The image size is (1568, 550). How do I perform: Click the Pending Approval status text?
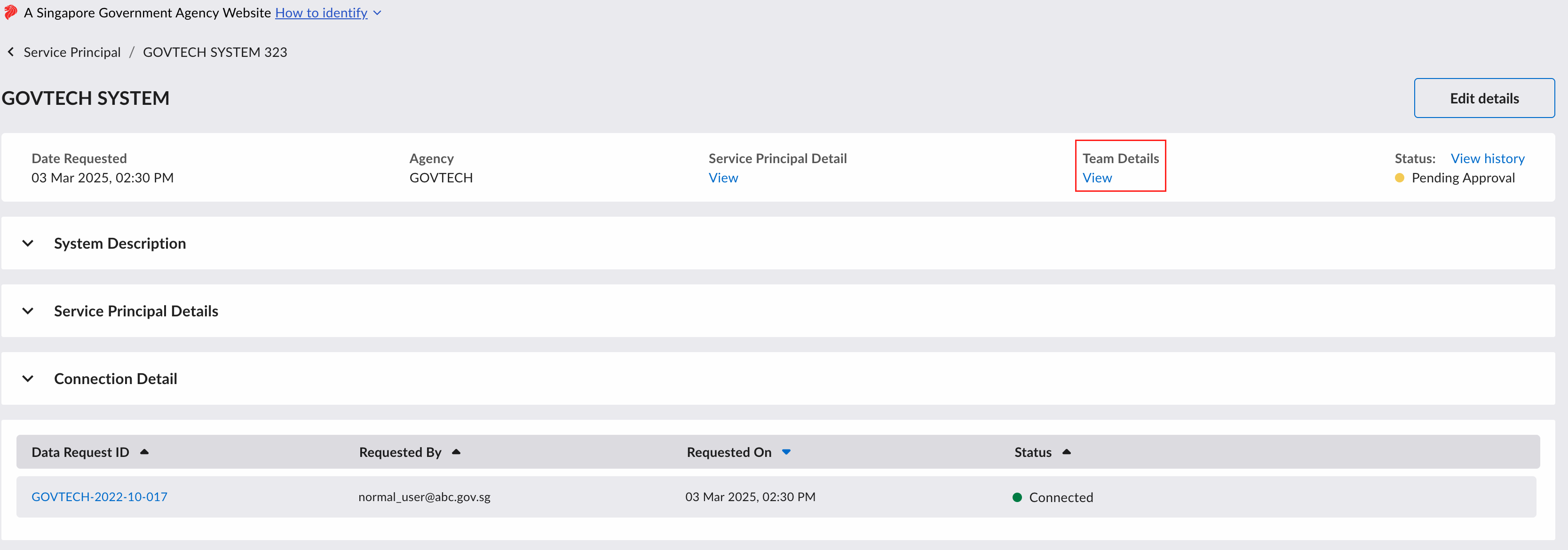pyautogui.click(x=1463, y=178)
